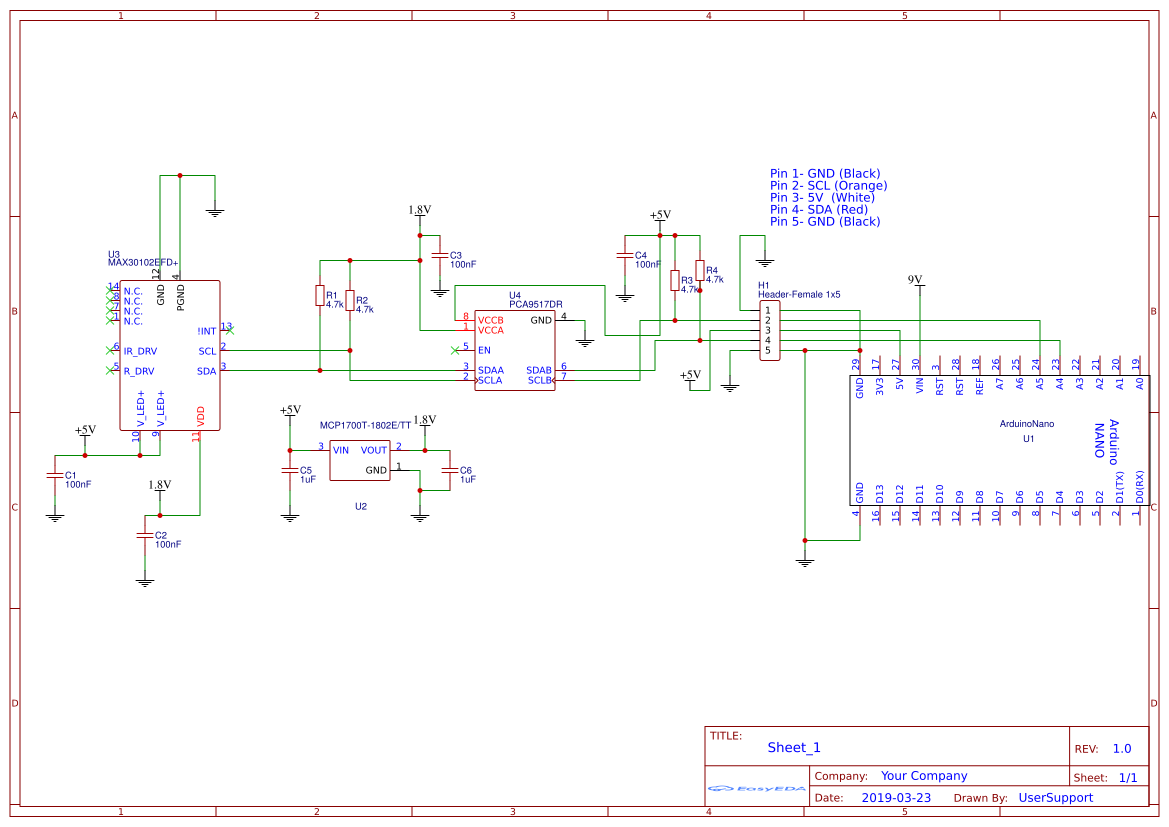Click the Sheet_1 title text
1169x827 pixels.
794,747
